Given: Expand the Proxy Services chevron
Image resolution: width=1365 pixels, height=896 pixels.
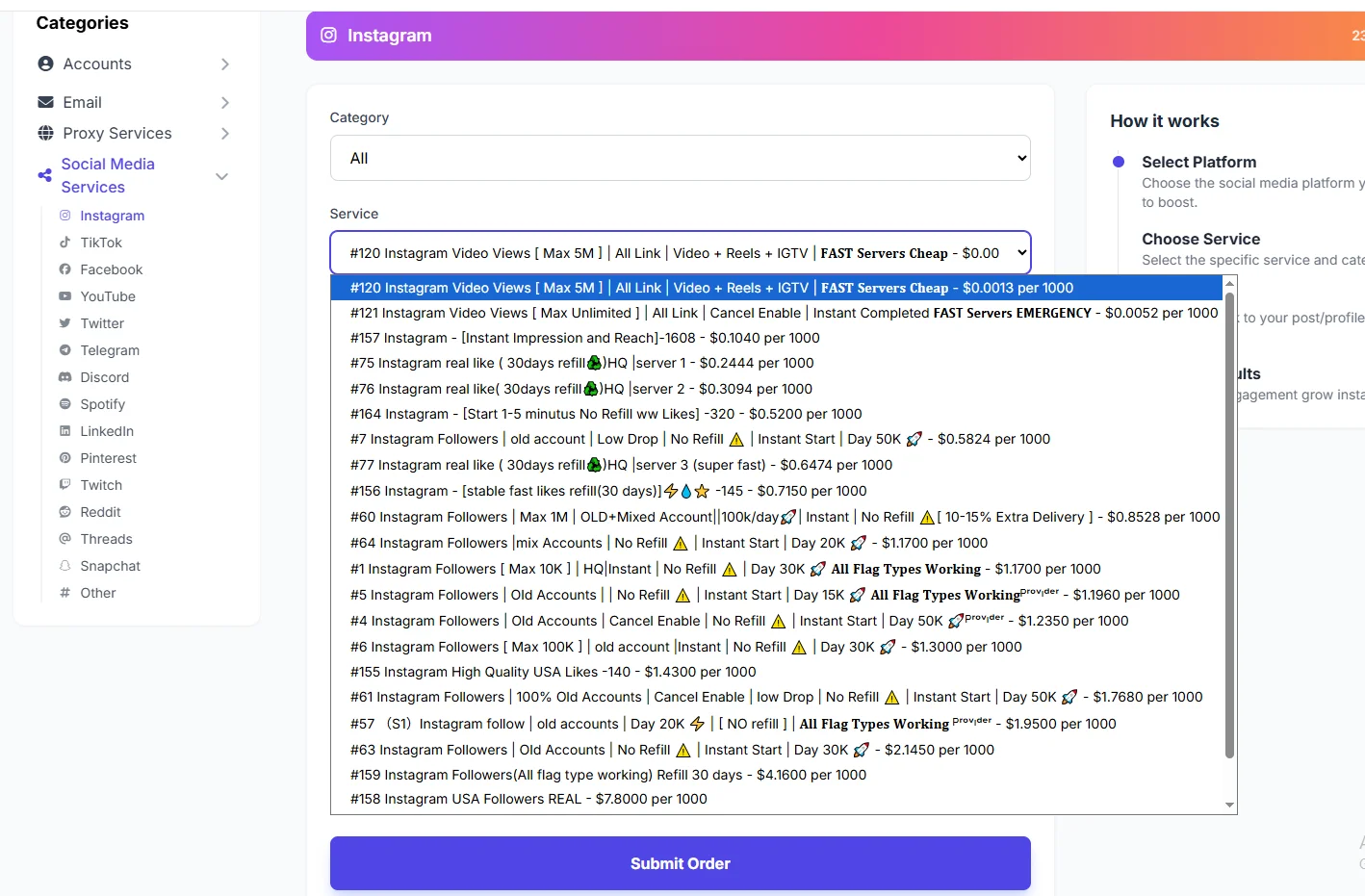Looking at the screenshot, I should pyautogui.click(x=224, y=133).
